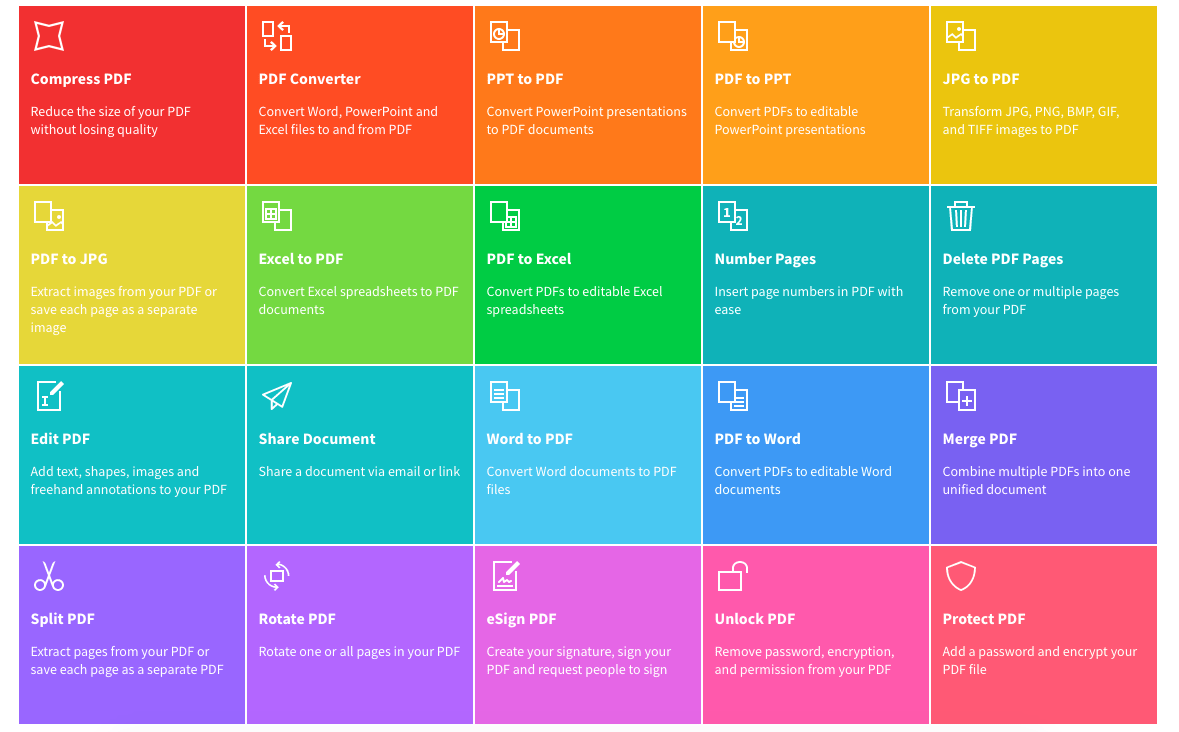Choose the Split PDF heading

[62, 619]
